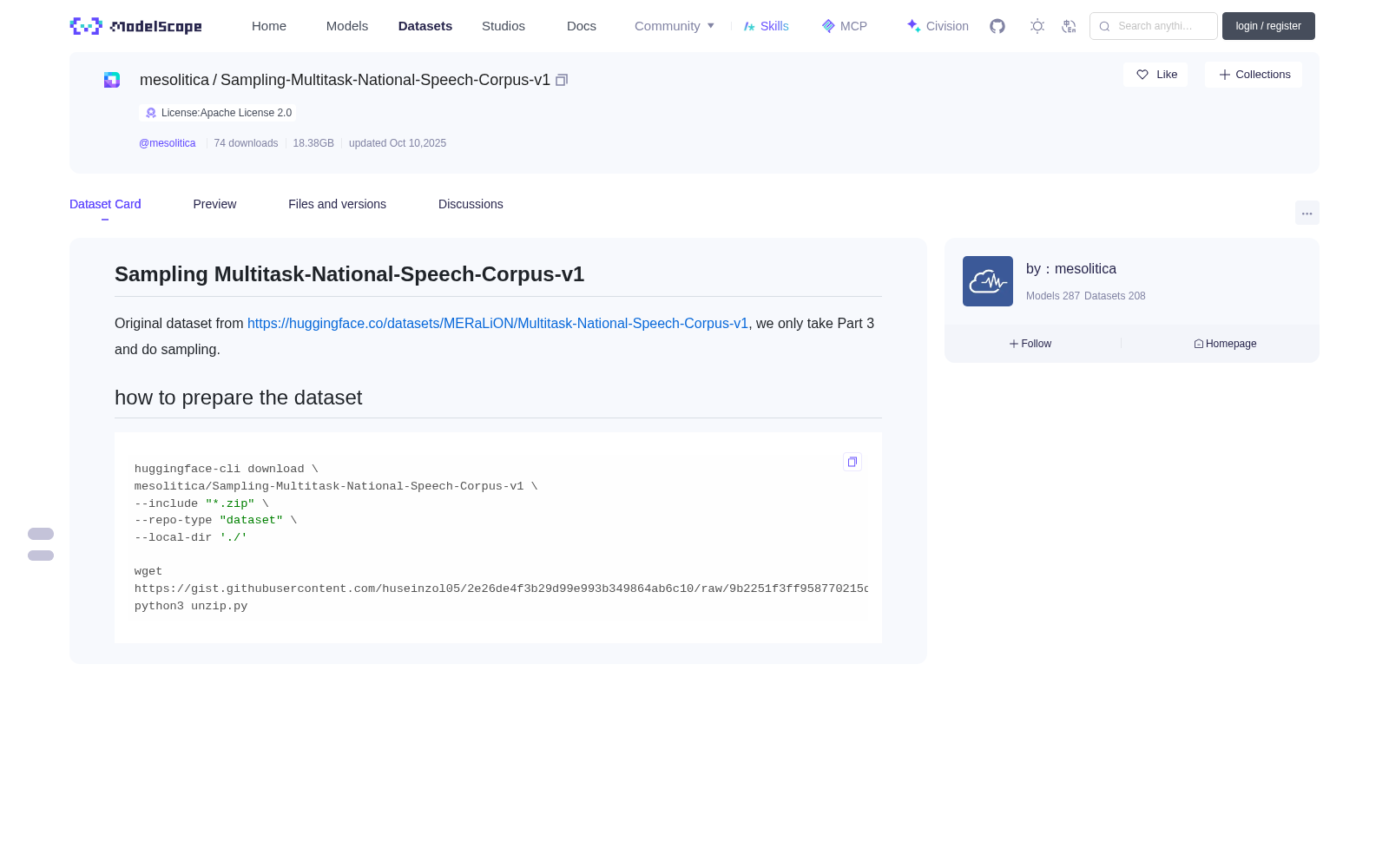The height and width of the screenshot is (868, 1389).
Task: Click the house icon next to Homepage
Action: [1199, 344]
